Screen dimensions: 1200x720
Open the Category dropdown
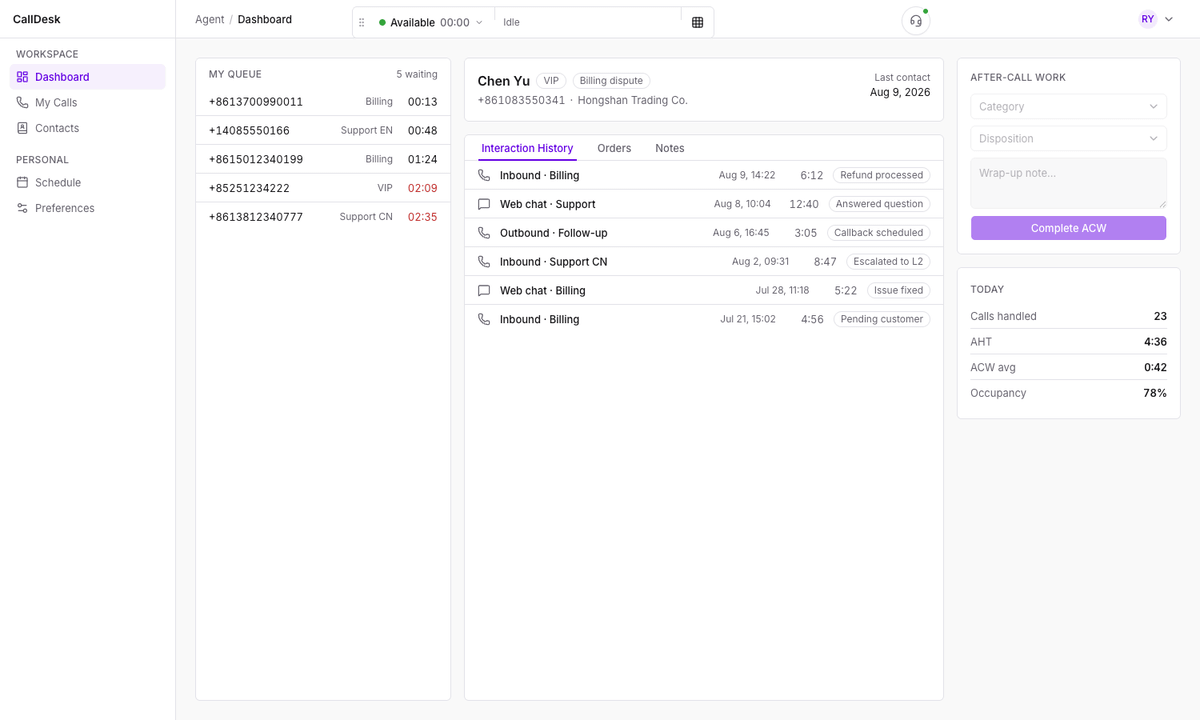[1068, 107]
